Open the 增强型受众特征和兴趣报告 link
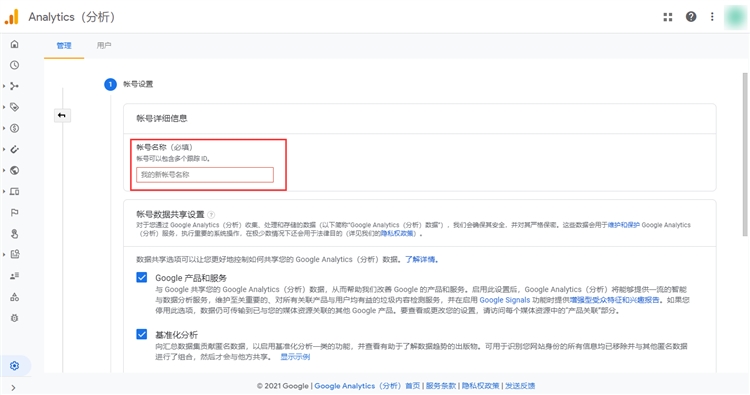Image resolution: width=750 pixels, height=395 pixels. (614, 300)
